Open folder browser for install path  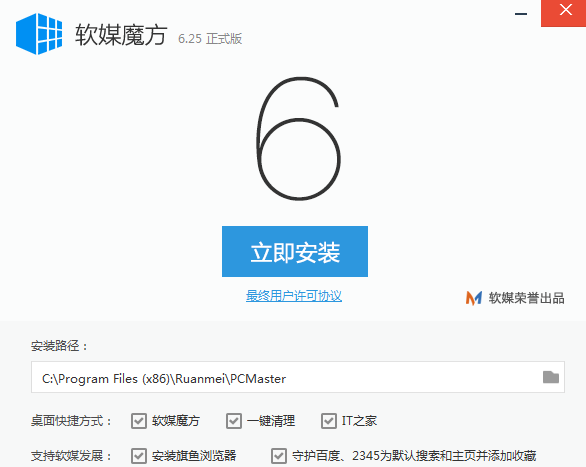[x=550, y=377]
